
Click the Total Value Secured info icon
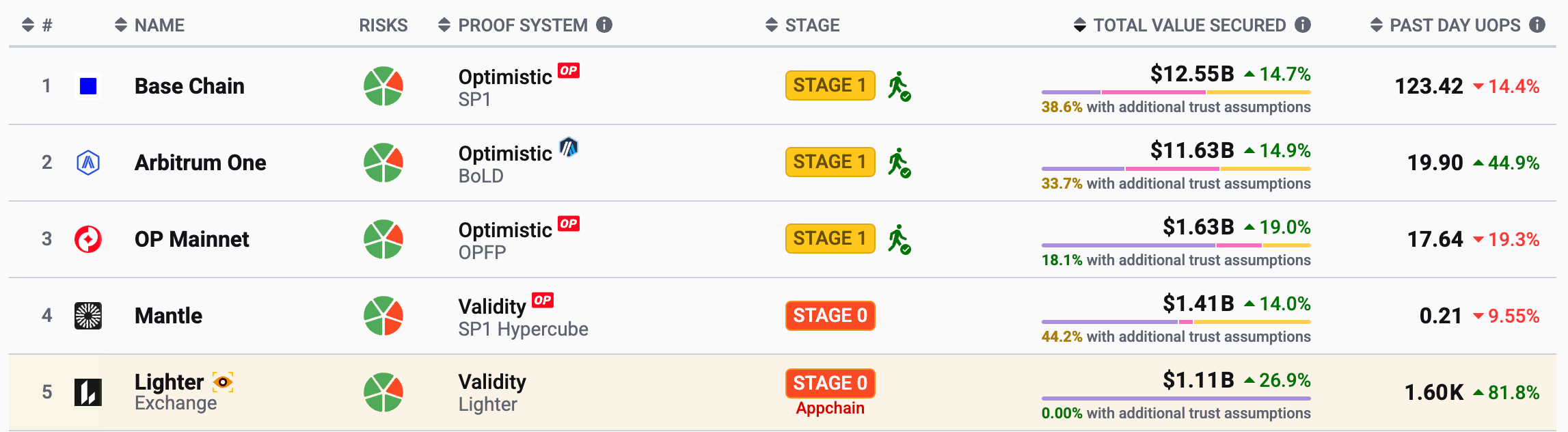[1303, 25]
